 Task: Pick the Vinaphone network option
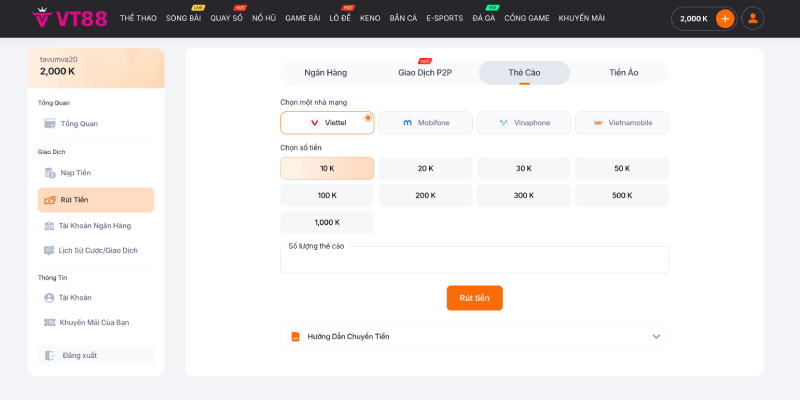pyautogui.click(x=523, y=123)
